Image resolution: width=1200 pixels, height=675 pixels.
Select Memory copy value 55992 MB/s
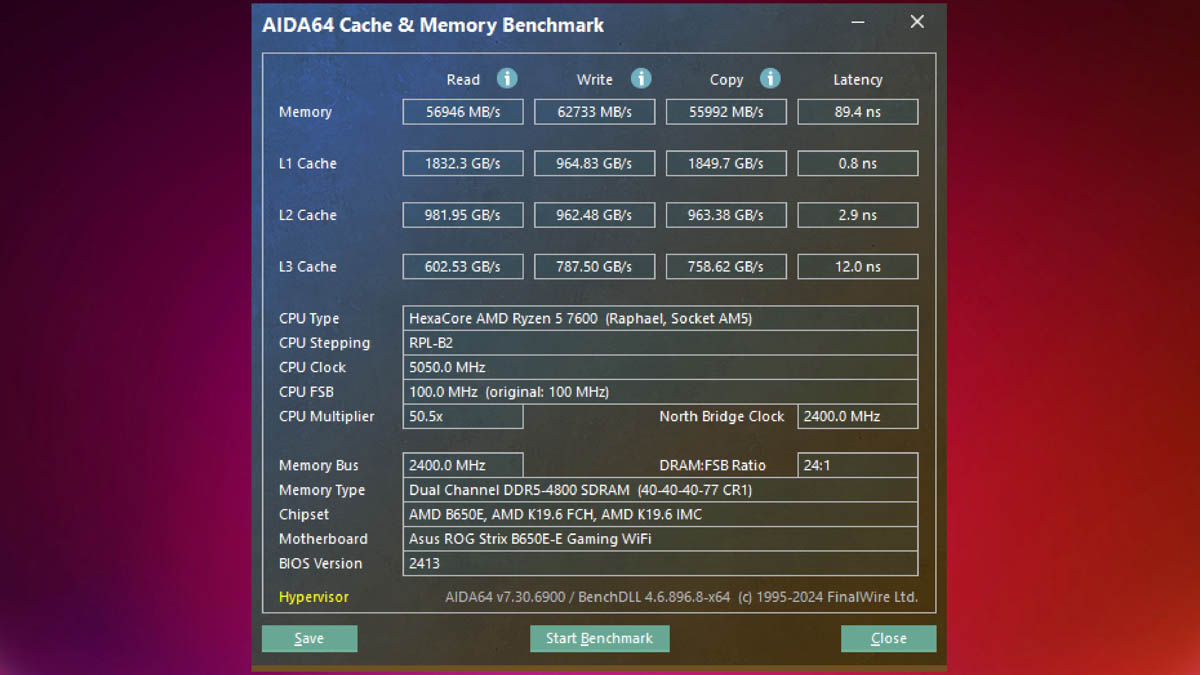[726, 112]
